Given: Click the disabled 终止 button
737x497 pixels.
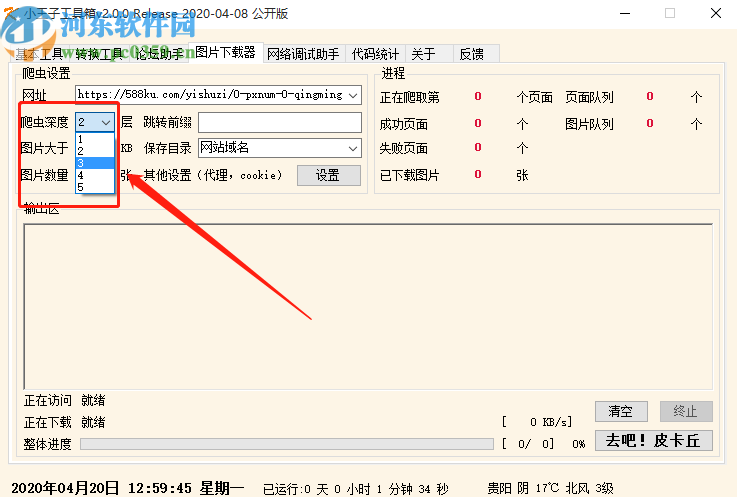Looking at the screenshot, I should coord(686,411).
